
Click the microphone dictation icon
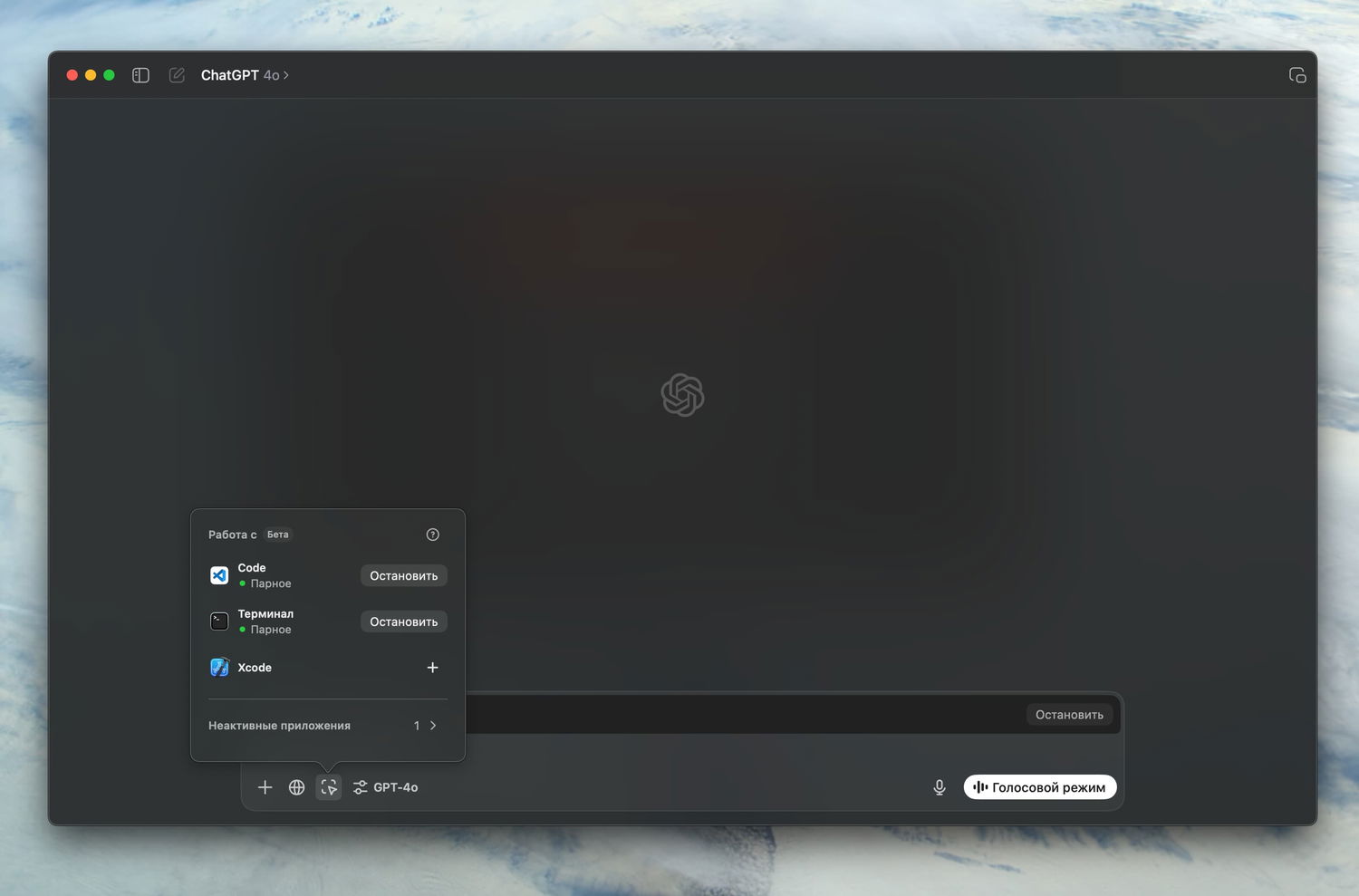point(940,787)
